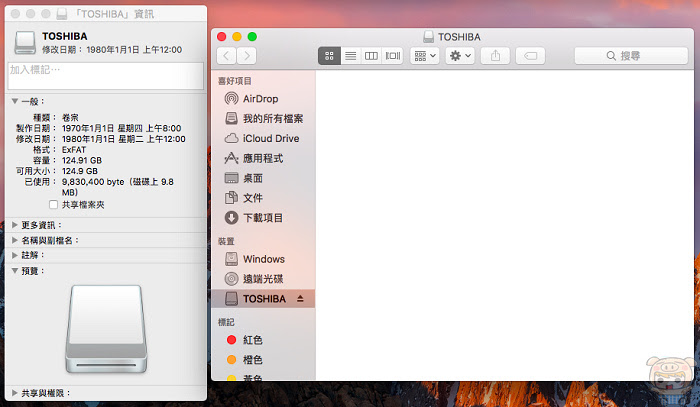Switch Finder to Cover Flow view
The width and height of the screenshot is (700, 407).
pos(392,56)
